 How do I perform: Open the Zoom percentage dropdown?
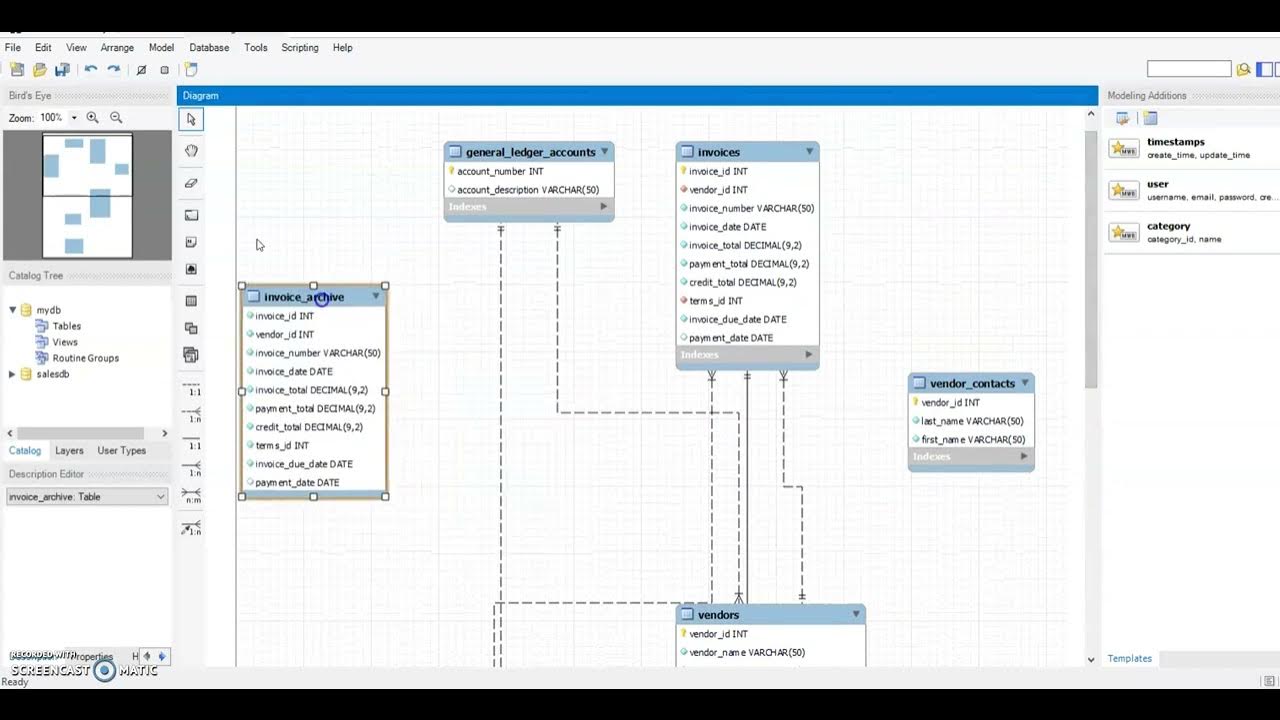(x=73, y=118)
